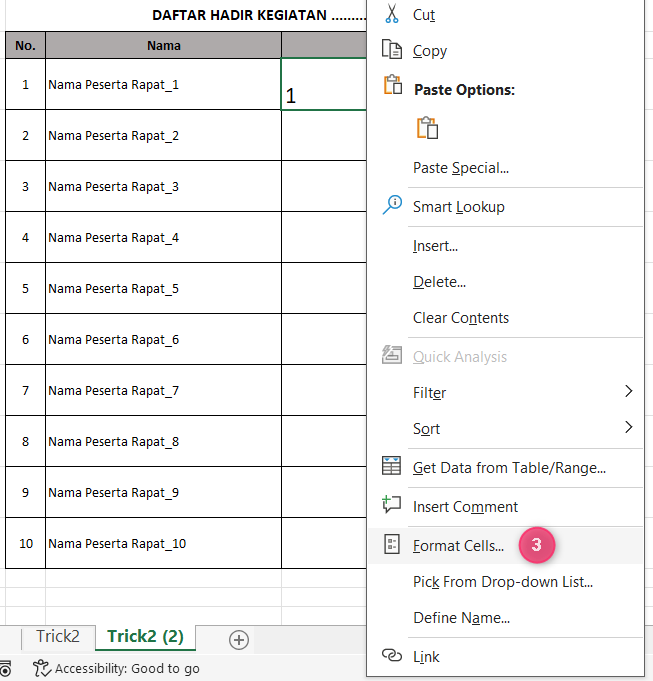Viewport: 653px width, 681px height.
Task: Switch to the Trick2 sheet tab
Action: tap(58, 636)
